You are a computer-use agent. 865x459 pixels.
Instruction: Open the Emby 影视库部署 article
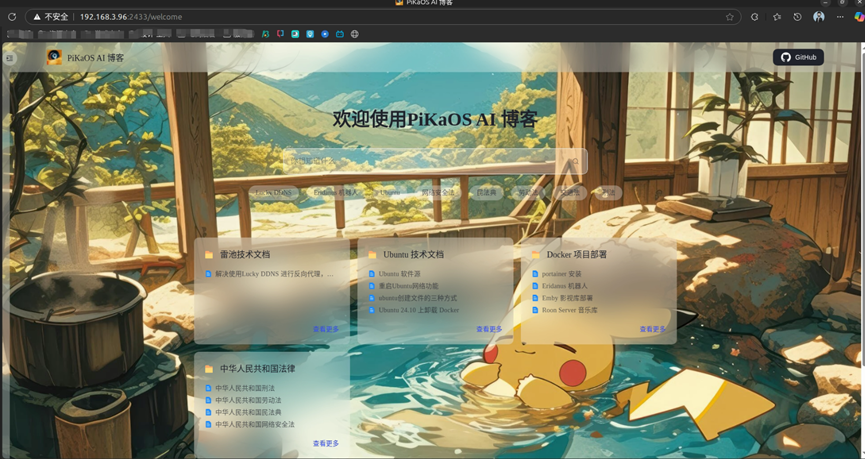click(x=567, y=298)
